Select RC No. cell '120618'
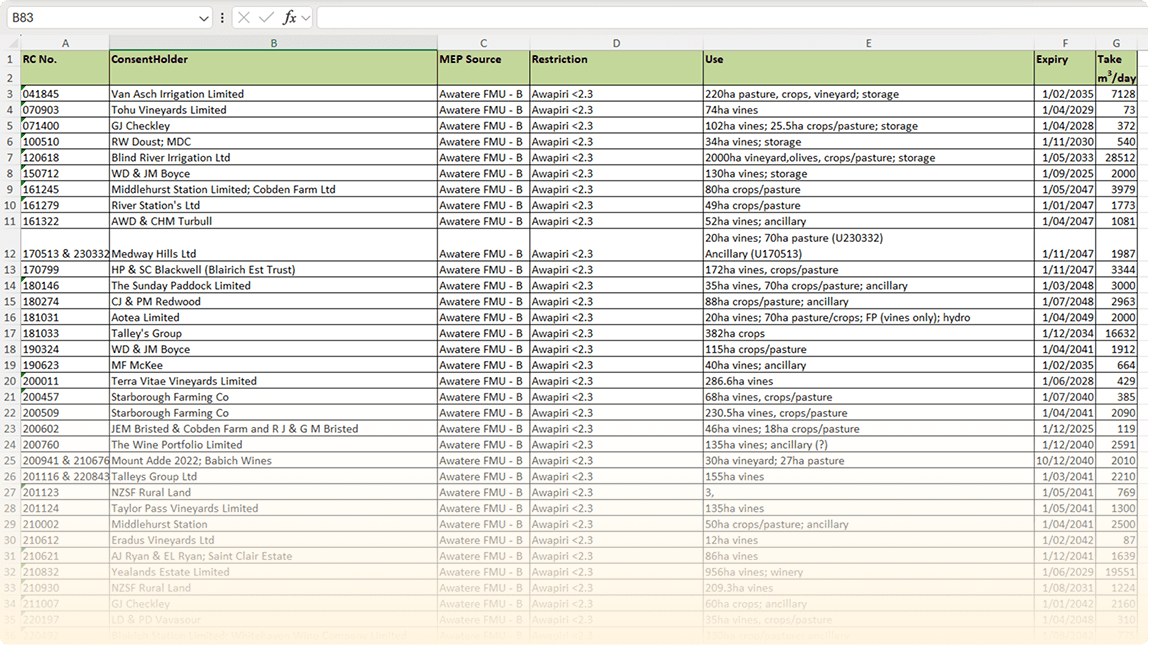The image size is (1149, 645). [65, 158]
